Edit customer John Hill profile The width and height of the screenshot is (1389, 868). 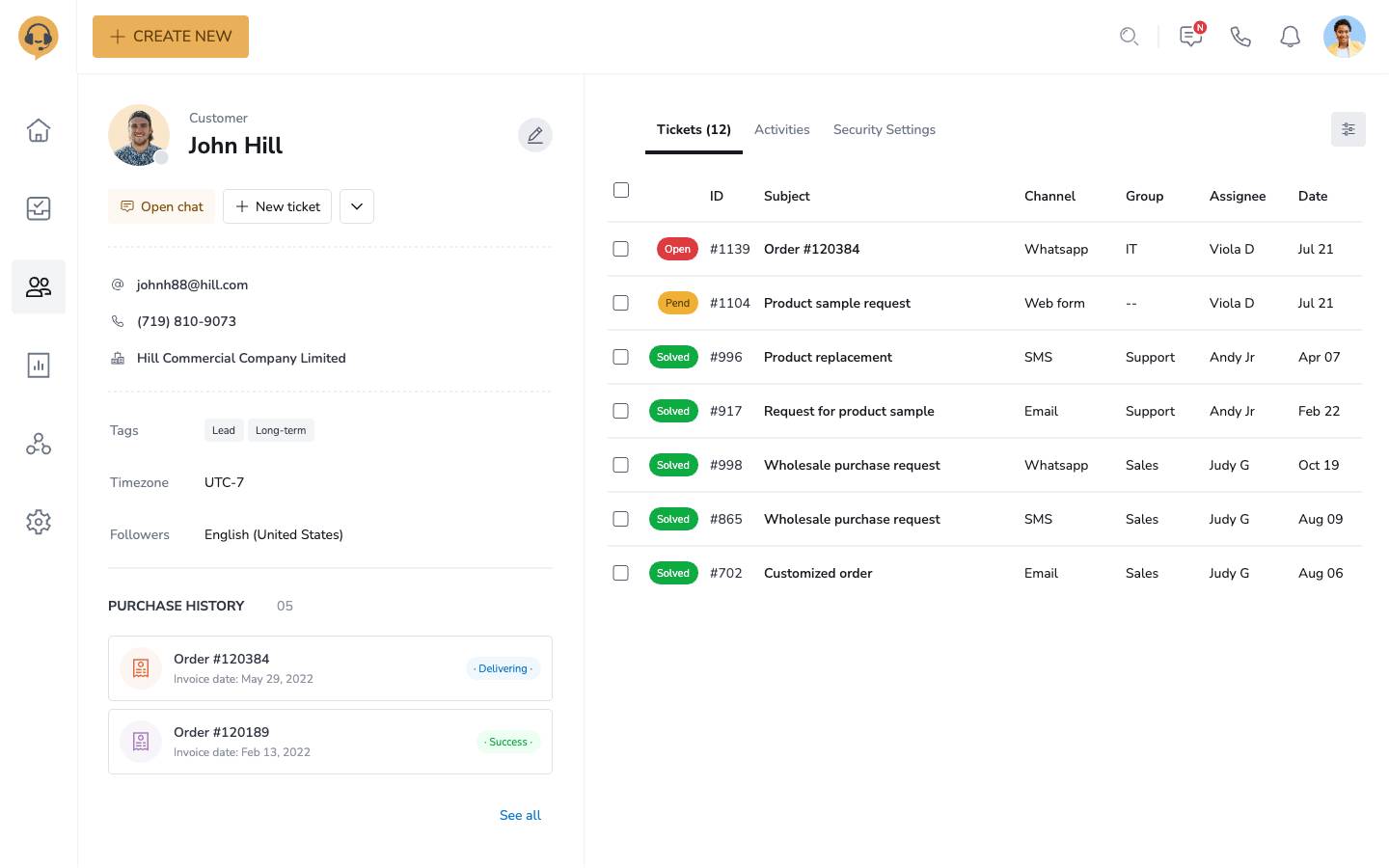[535, 135]
